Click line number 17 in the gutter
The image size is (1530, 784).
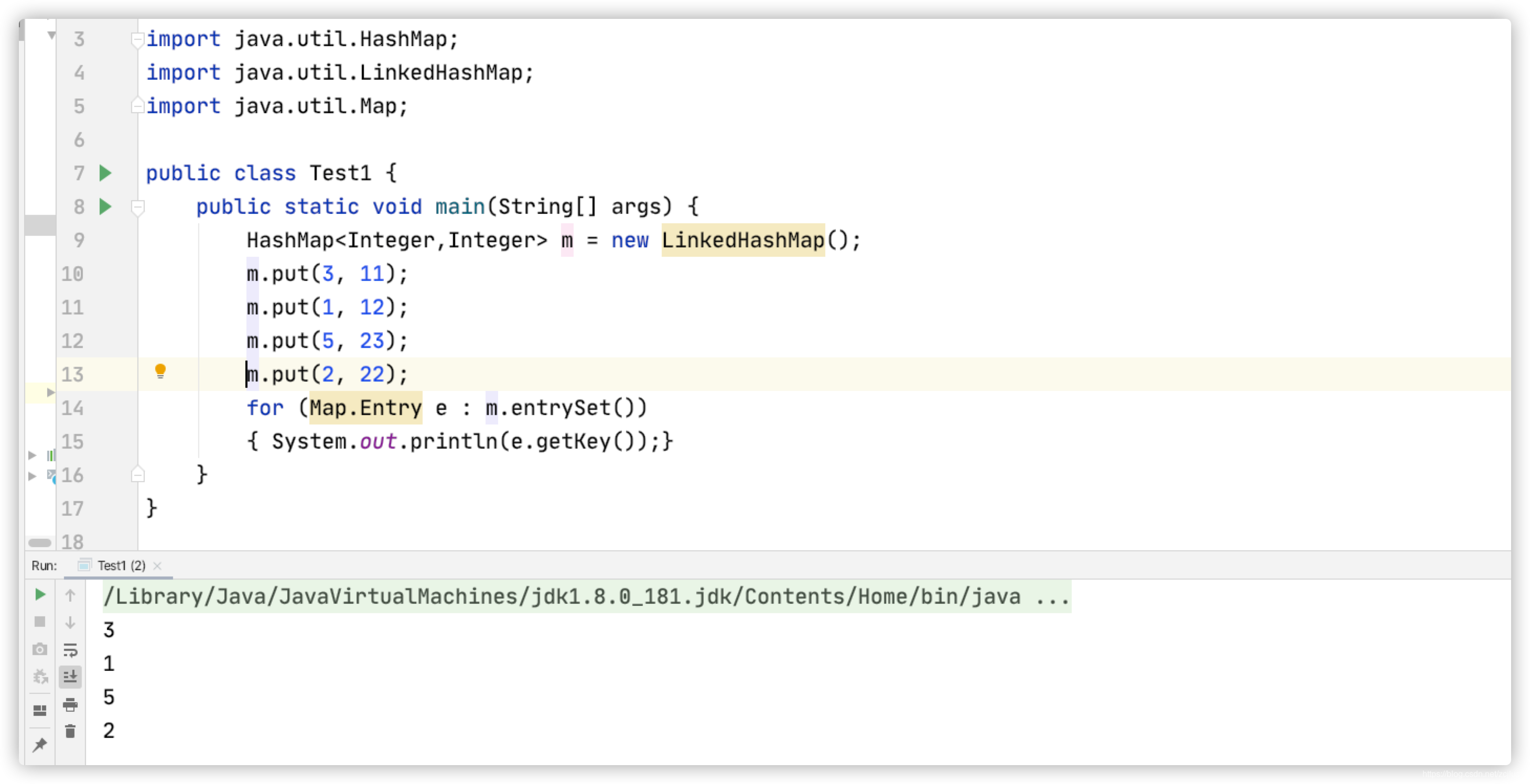(x=72, y=509)
